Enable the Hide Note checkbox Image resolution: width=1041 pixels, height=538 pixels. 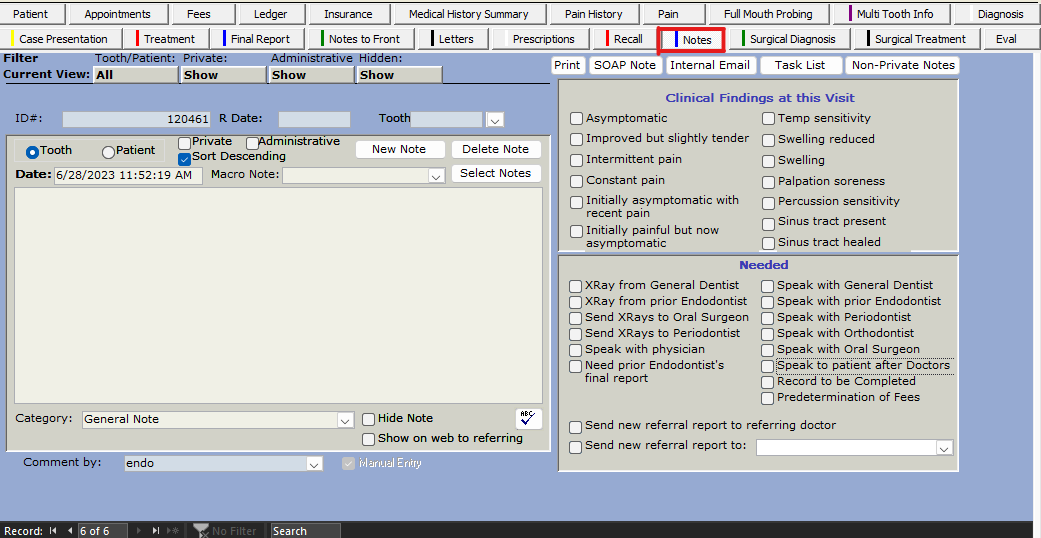tap(369, 419)
